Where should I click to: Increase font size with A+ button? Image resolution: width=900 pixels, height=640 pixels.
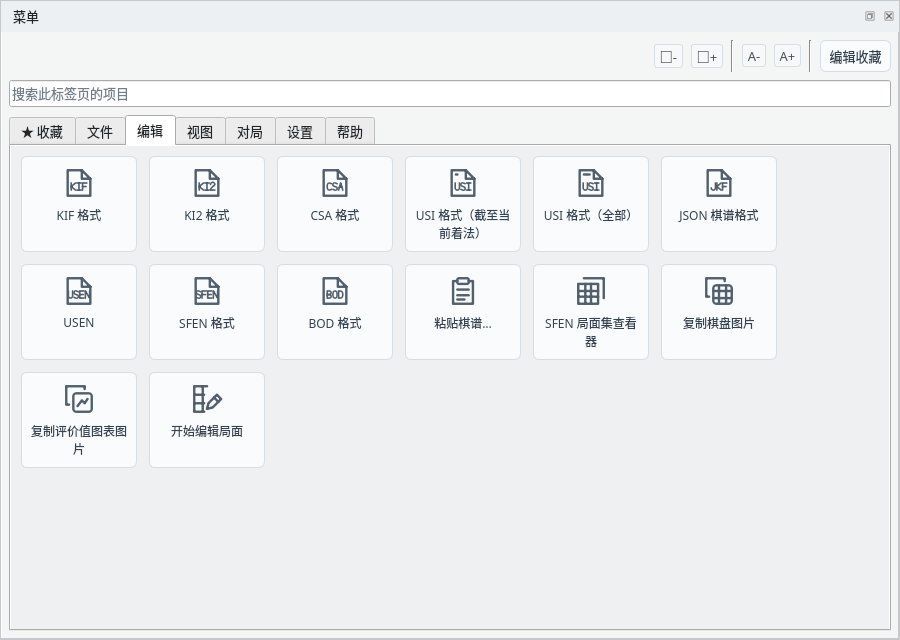[x=787, y=56]
